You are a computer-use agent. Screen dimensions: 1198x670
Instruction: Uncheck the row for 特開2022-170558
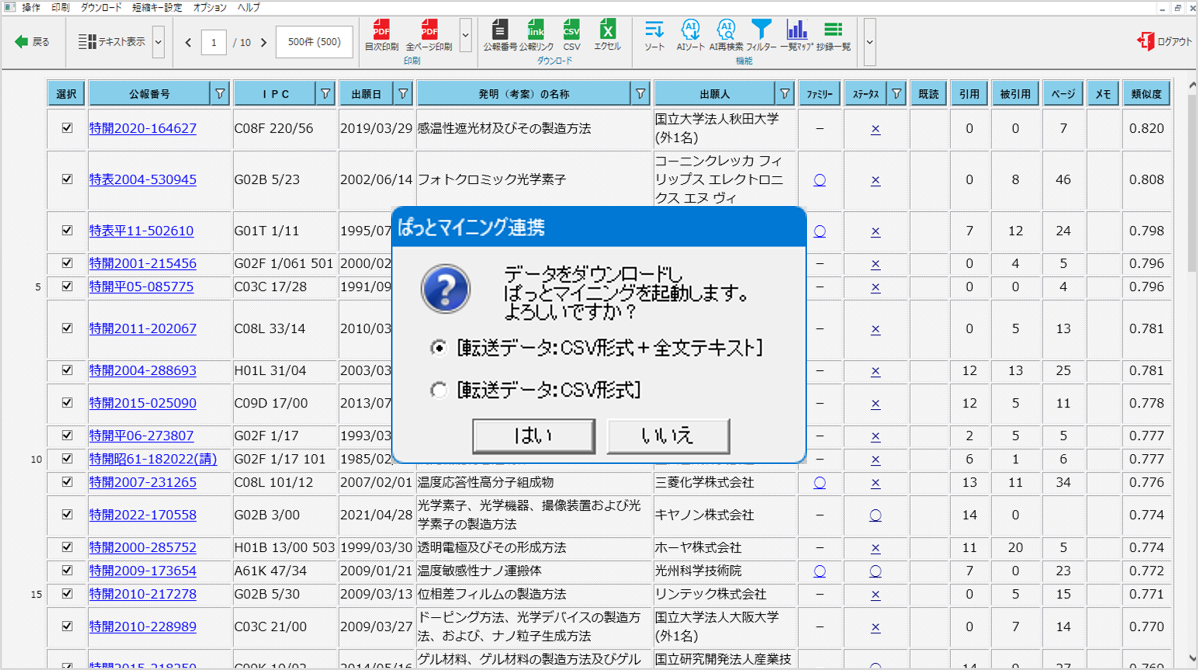coord(67,514)
